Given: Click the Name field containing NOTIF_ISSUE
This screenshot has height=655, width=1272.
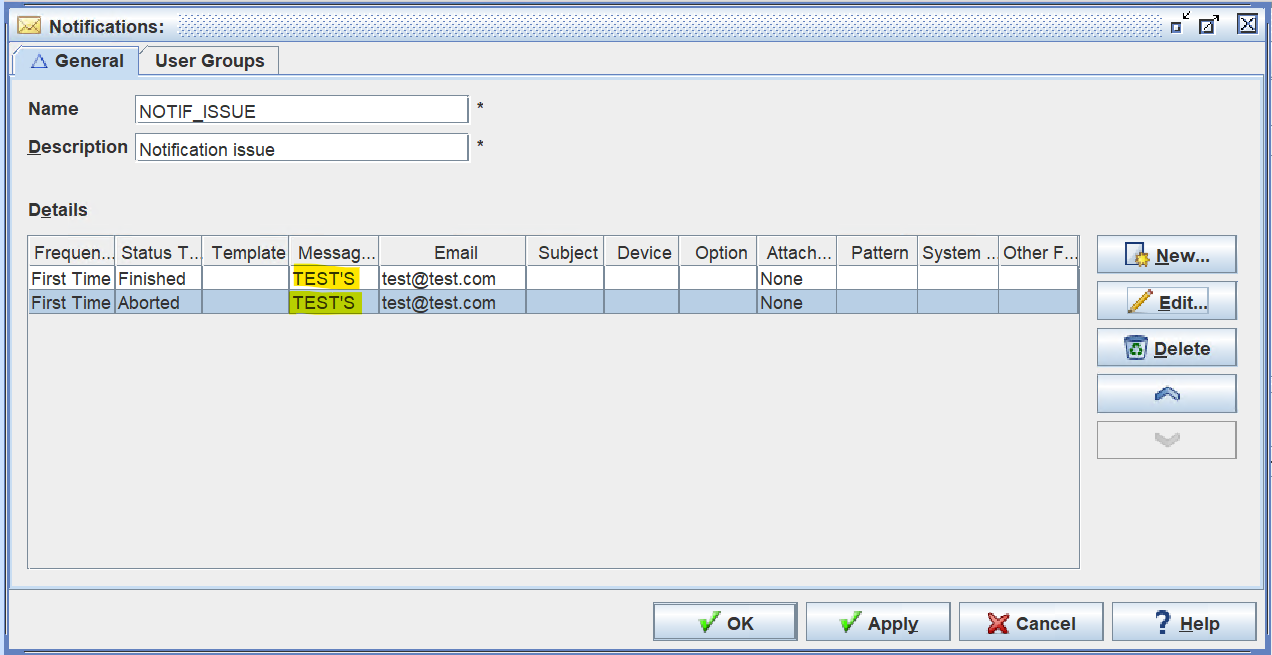Looking at the screenshot, I should coord(301,110).
